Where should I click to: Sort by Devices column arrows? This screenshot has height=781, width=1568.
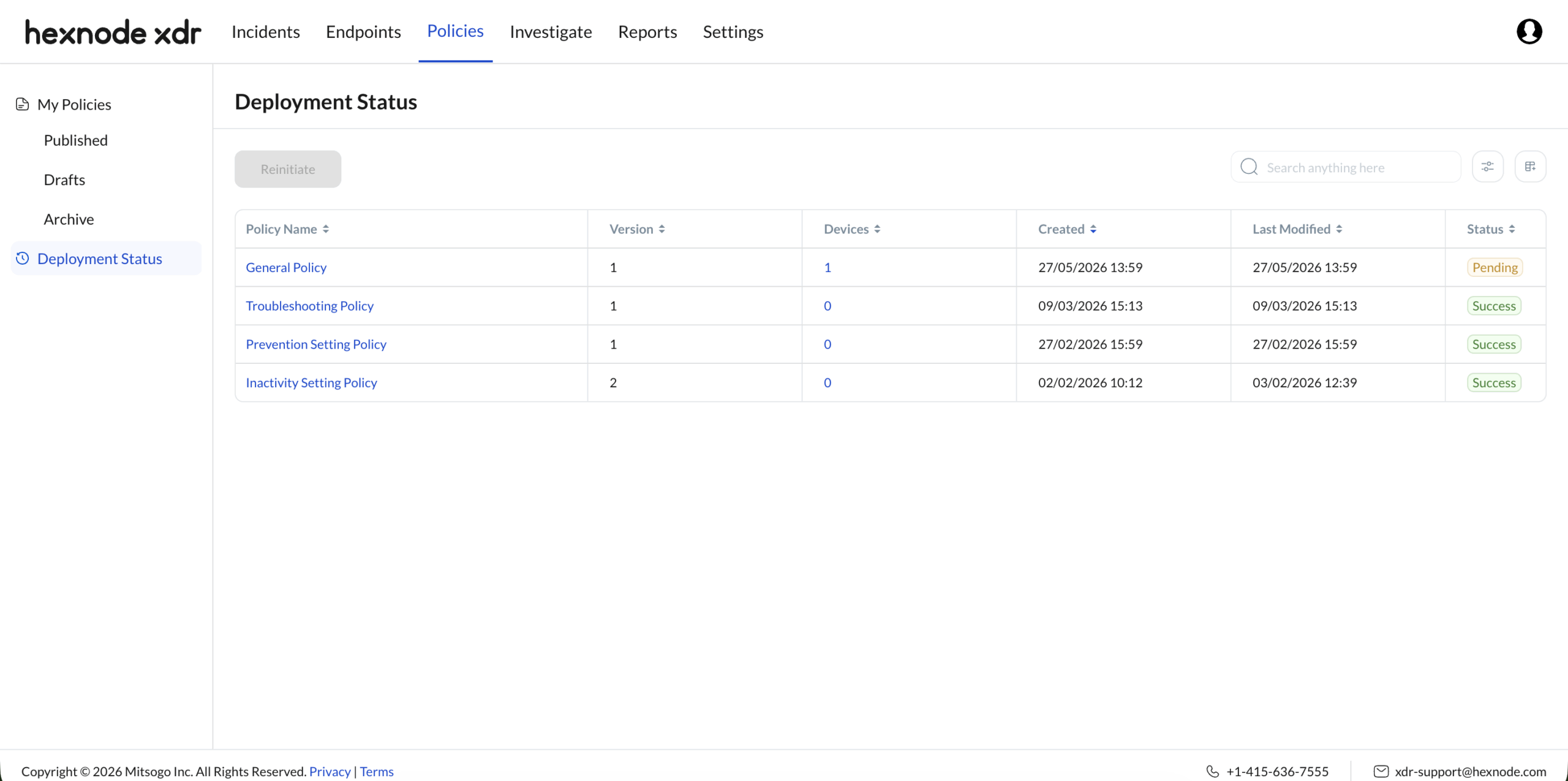click(877, 229)
